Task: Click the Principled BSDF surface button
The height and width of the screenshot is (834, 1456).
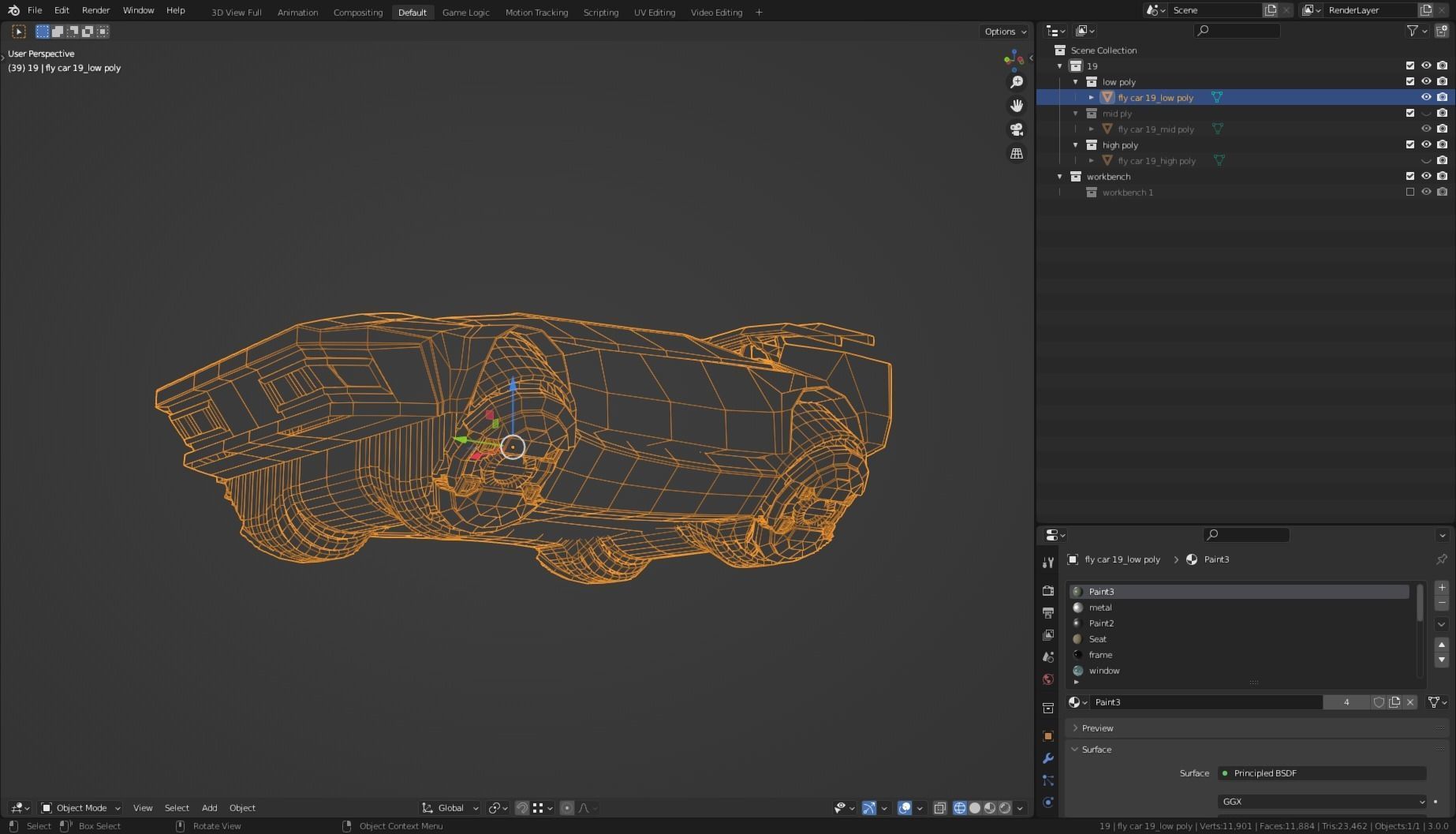Action: [1322, 773]
